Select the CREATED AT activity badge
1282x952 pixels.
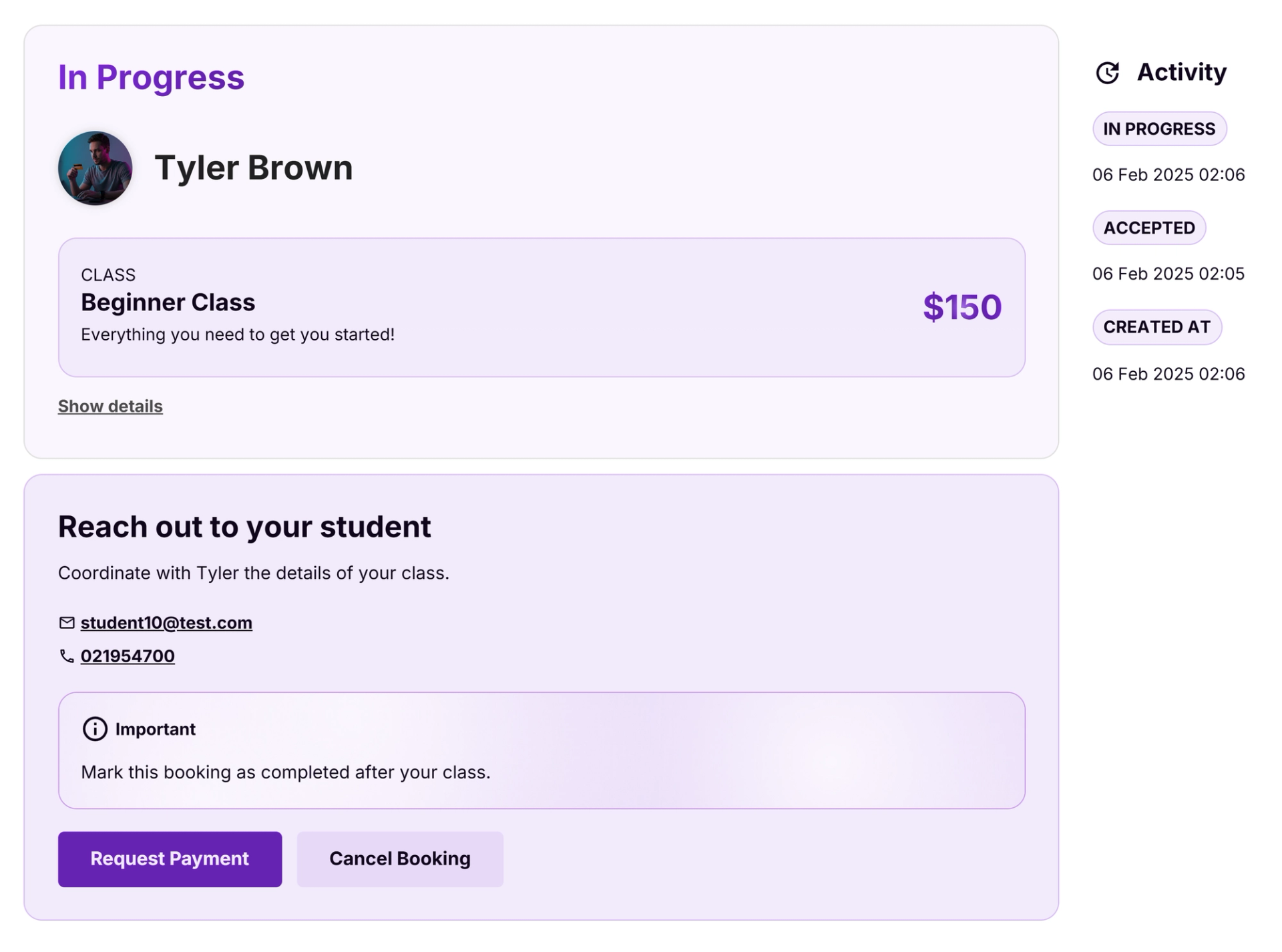(1156, 327)
